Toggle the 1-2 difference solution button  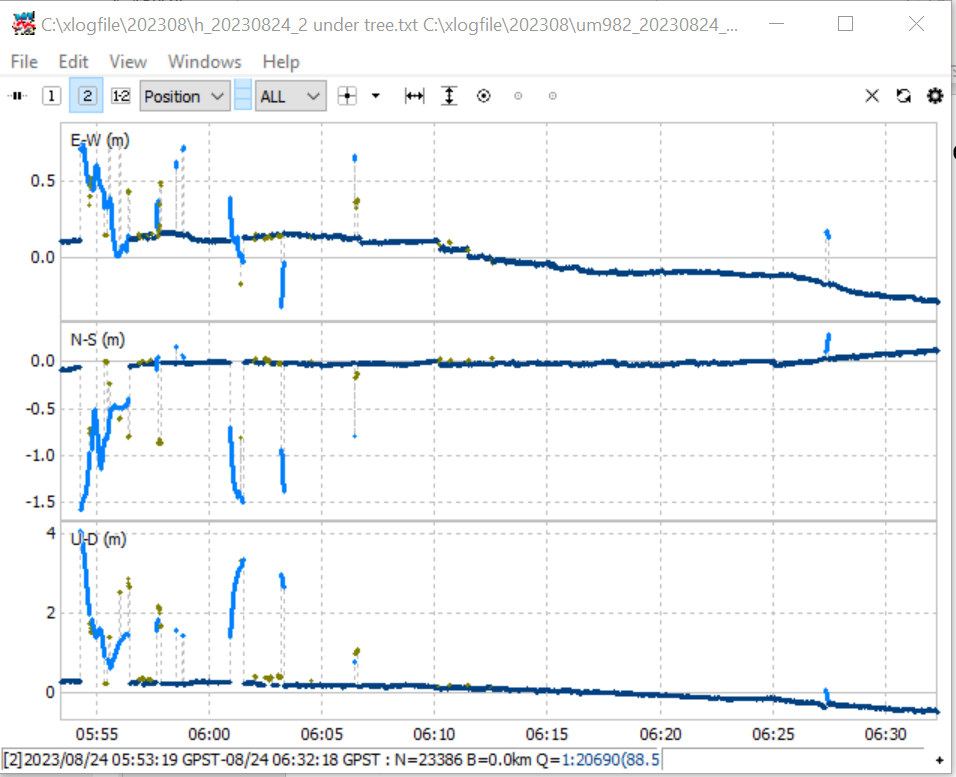tap(121, 96)
